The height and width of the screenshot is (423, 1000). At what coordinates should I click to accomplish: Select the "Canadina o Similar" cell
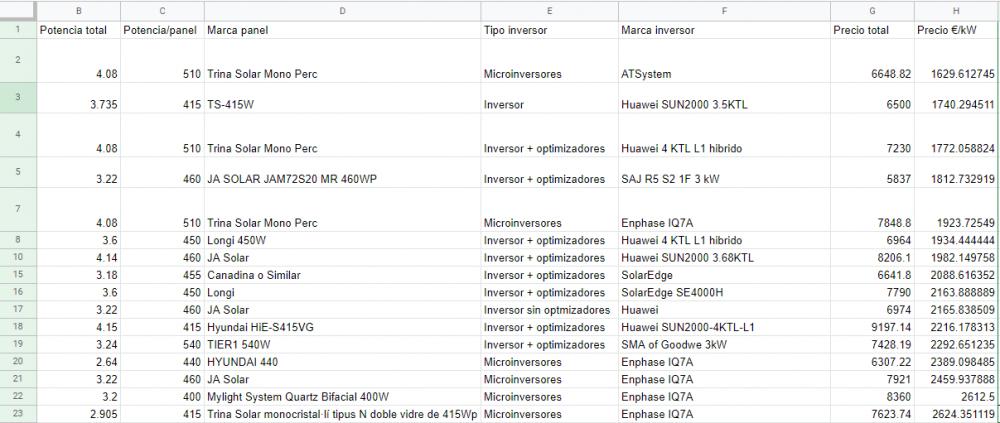pyautogui.click(x=342, y=275)
